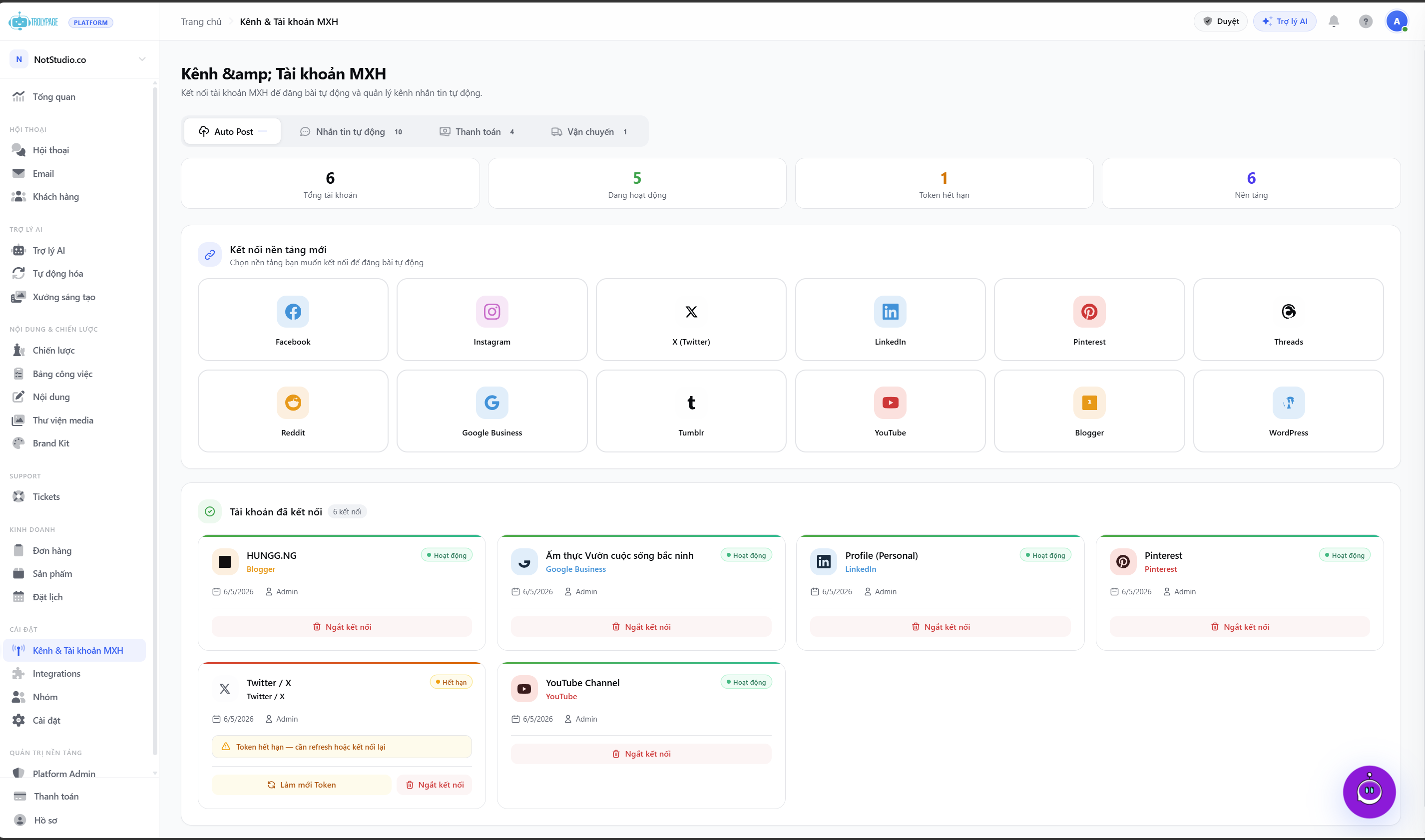Select the Reddit platform card
1425x840 pixels.
click(x=293, y=411)
